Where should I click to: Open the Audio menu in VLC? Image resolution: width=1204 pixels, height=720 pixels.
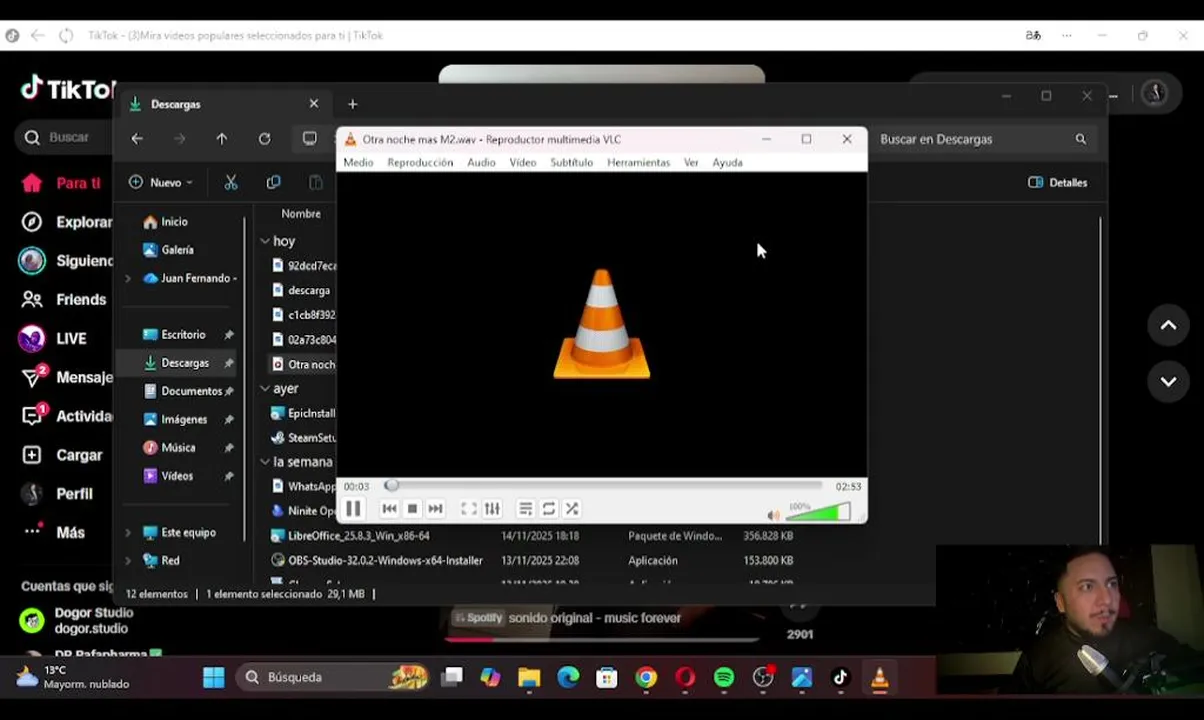pos(481,162)
